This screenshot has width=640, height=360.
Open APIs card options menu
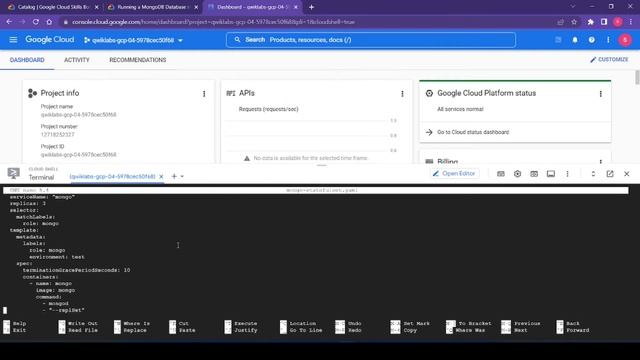click(x=402, y=94)
